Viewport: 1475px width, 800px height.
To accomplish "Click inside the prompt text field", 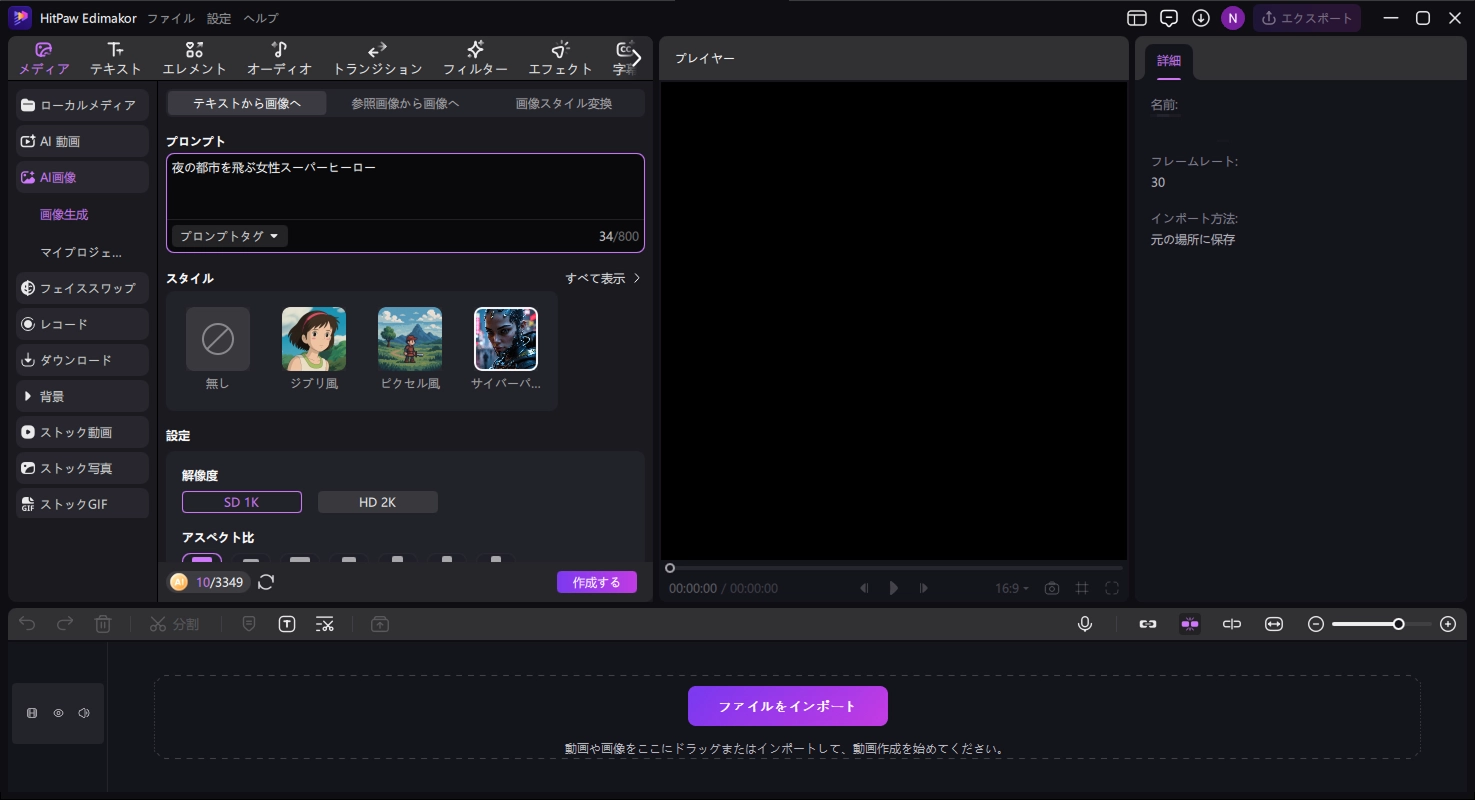I will pos(405,186).
